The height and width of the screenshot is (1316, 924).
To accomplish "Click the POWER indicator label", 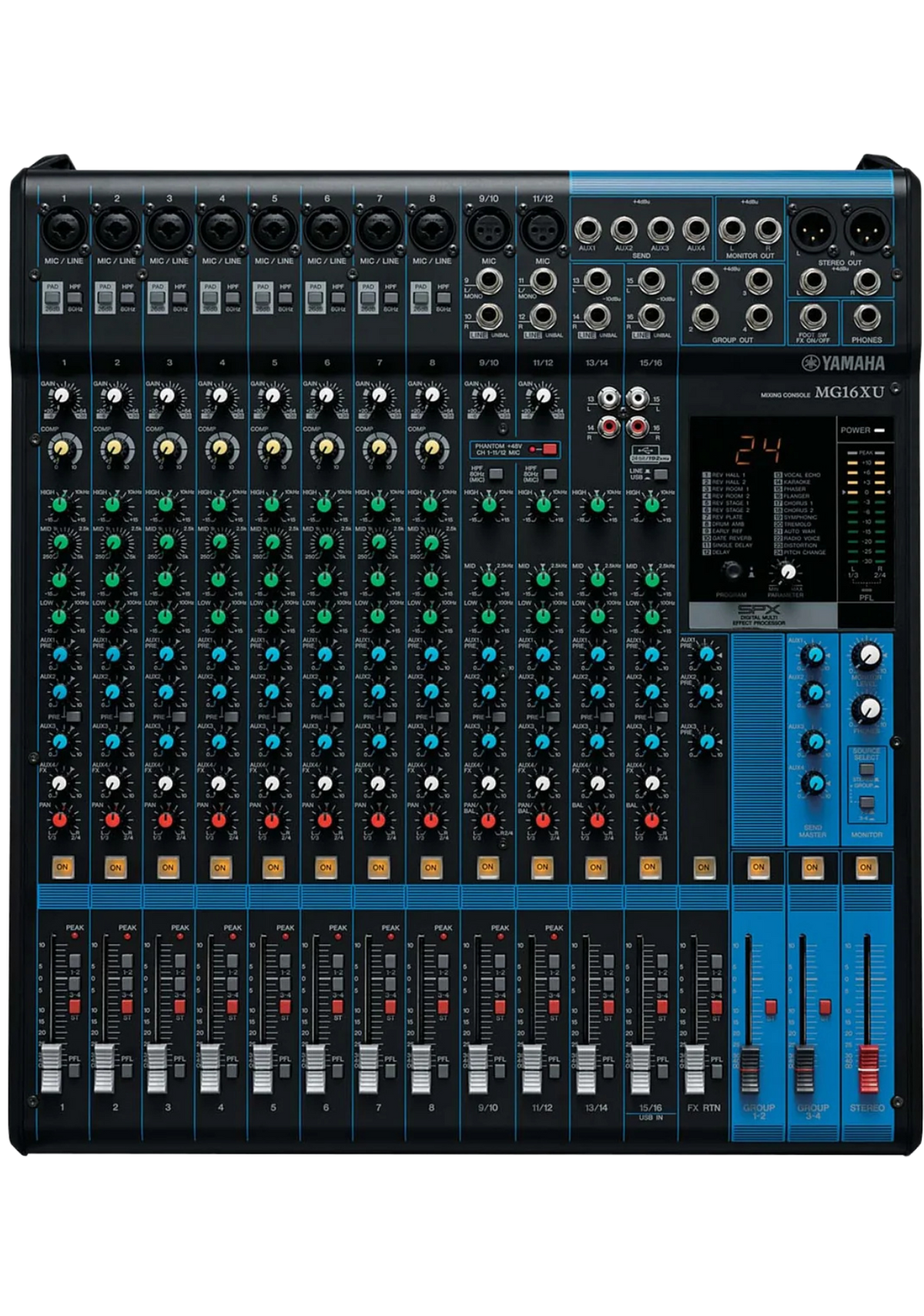I will (x=855, y=430).
